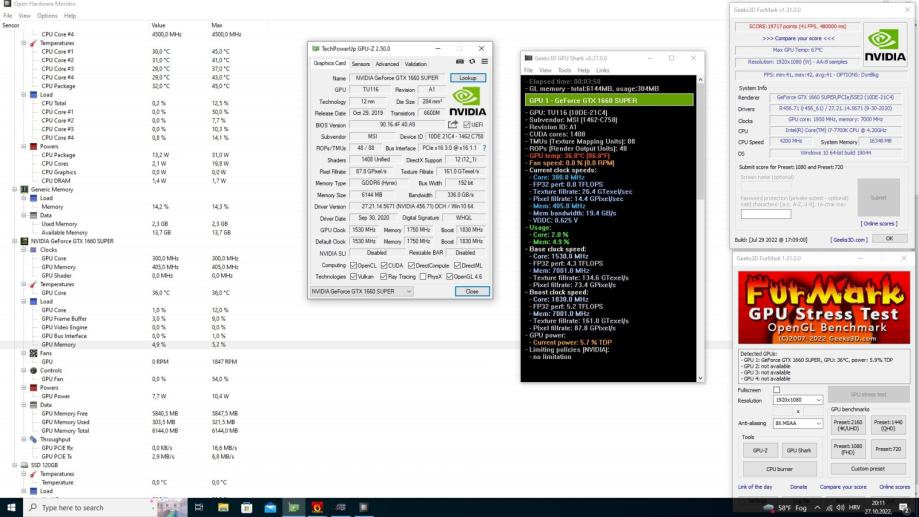The image size is (919, 517).
Task: Click the volume speaker icon in tray
Action: point(840,508)
